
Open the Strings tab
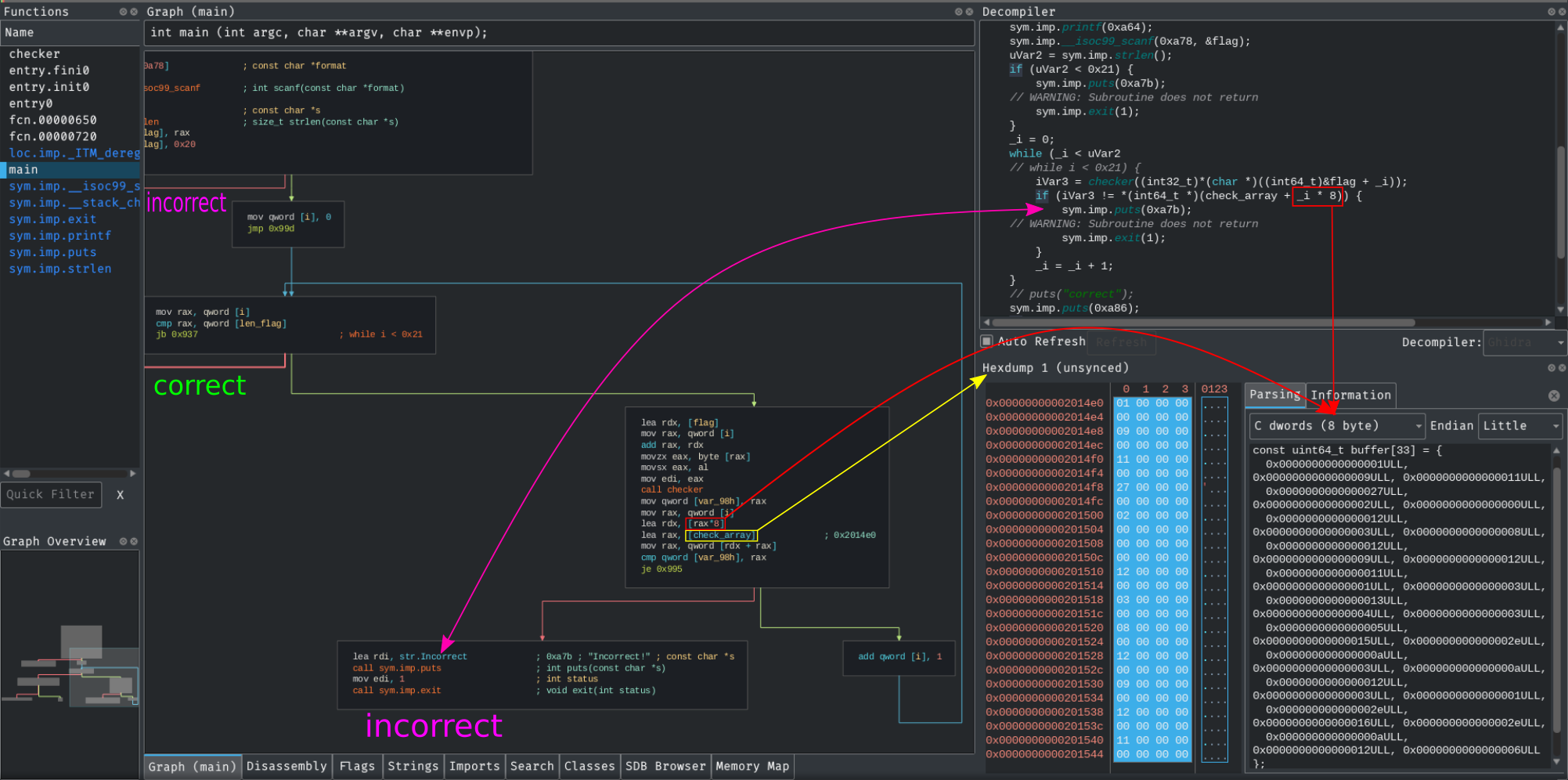pos(413,766)
